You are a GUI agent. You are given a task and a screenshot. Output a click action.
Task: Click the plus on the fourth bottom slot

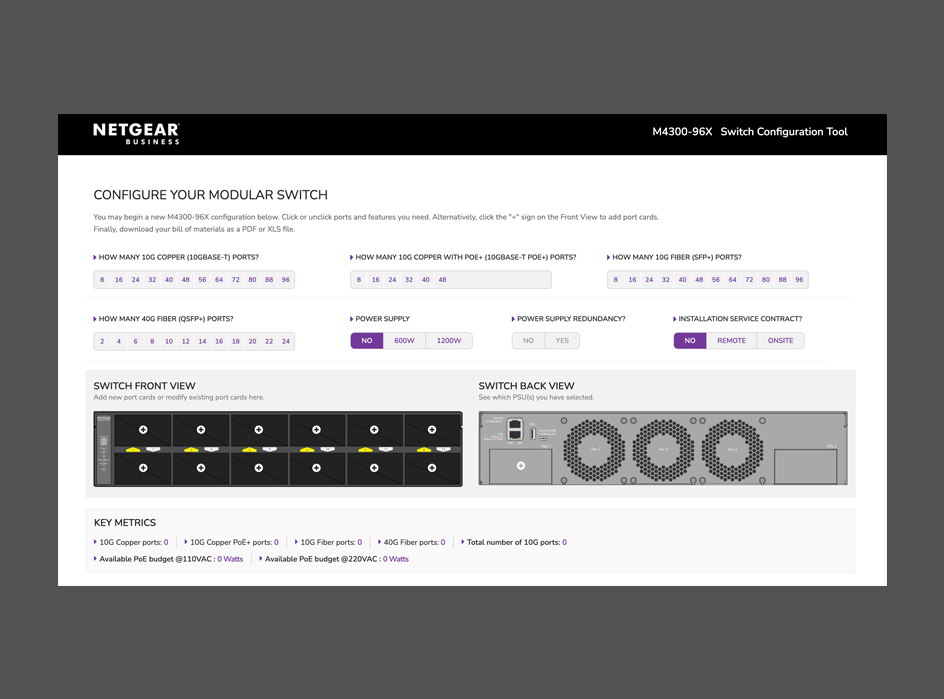[x=317, y=468]
